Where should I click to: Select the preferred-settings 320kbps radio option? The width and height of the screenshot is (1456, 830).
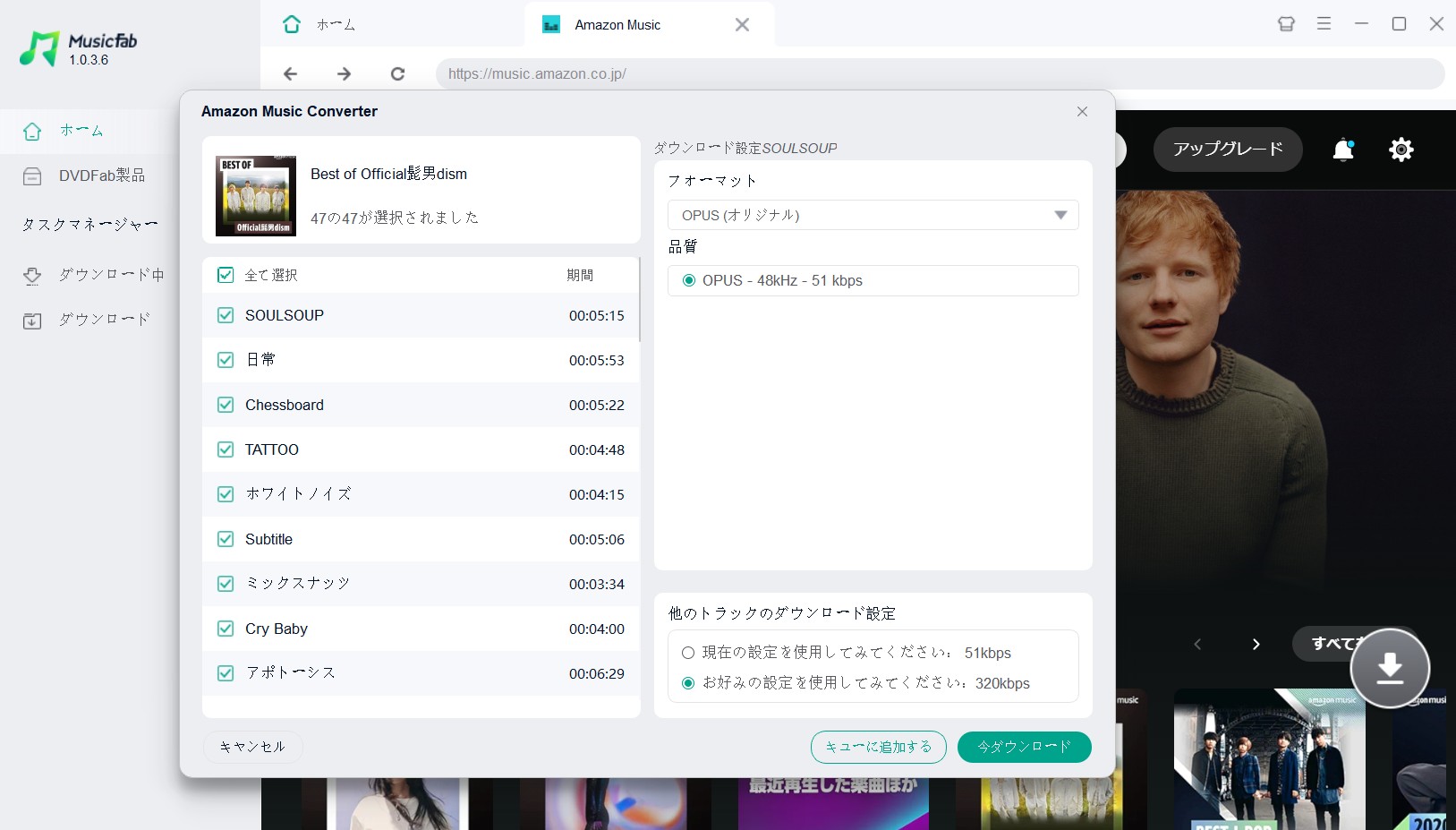[688, 683]
